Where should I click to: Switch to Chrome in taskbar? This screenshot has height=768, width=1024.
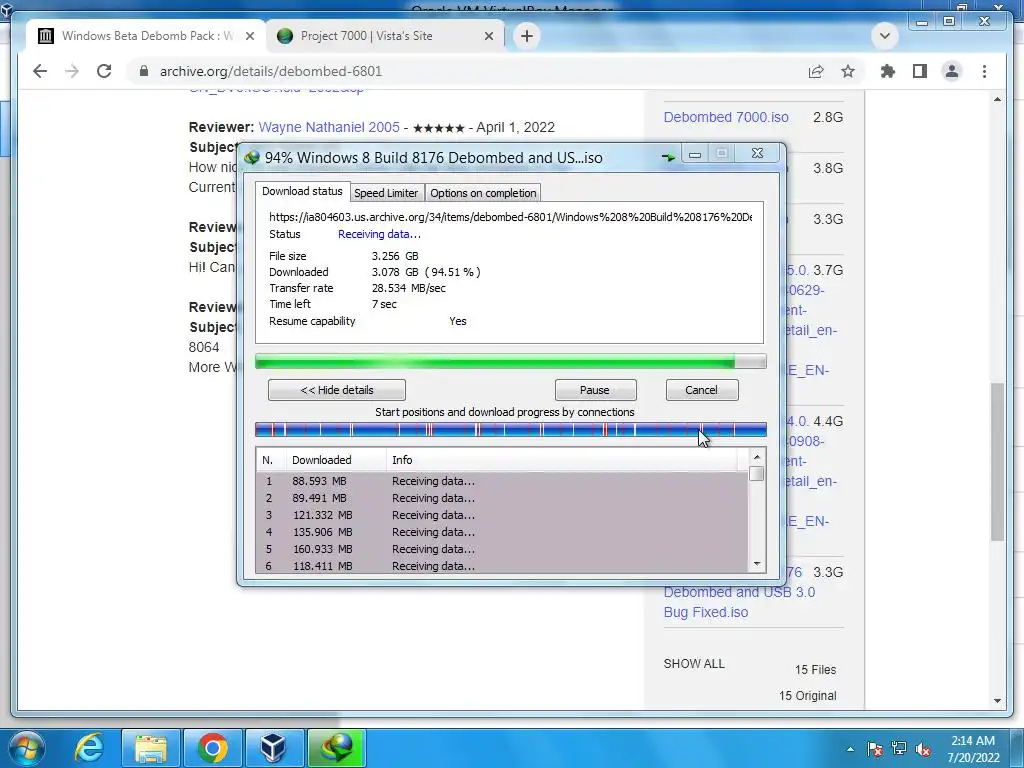(x=212, y=748)
